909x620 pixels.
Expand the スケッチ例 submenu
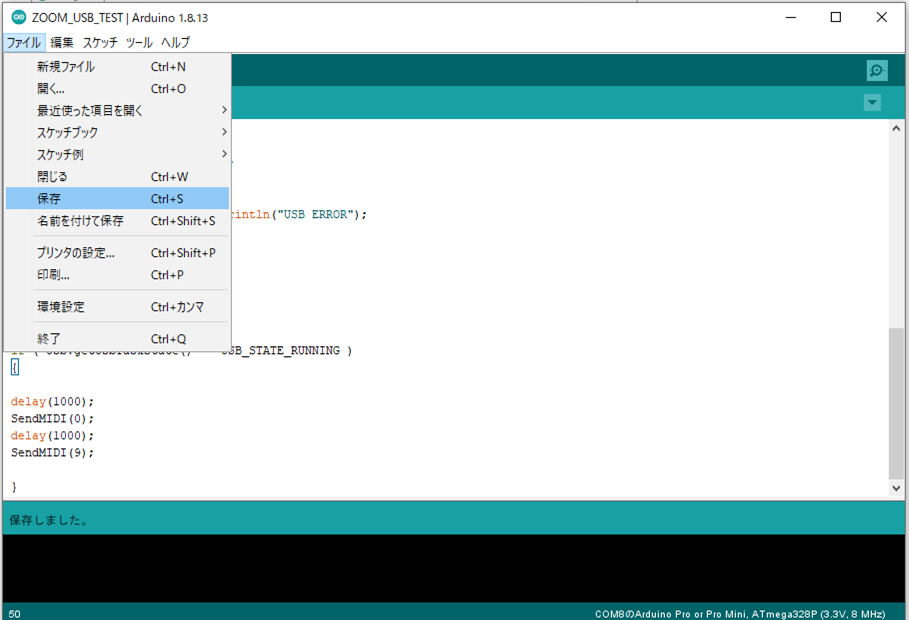(118, 154)
